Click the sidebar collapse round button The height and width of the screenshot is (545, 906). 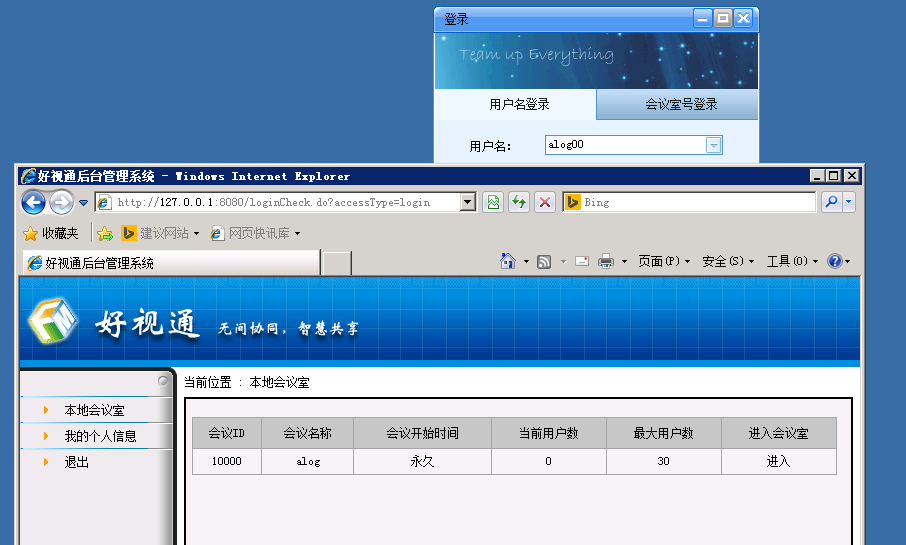click(x=163, y=380)
